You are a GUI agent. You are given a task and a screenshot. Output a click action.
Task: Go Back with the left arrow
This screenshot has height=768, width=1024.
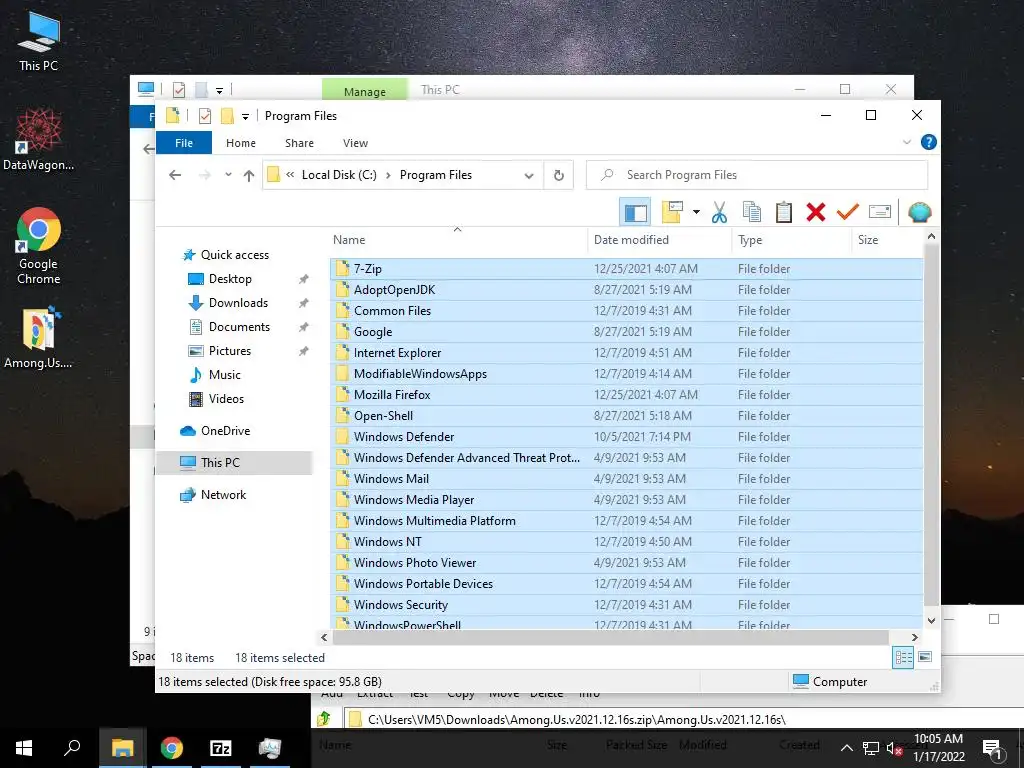point(175,175)
